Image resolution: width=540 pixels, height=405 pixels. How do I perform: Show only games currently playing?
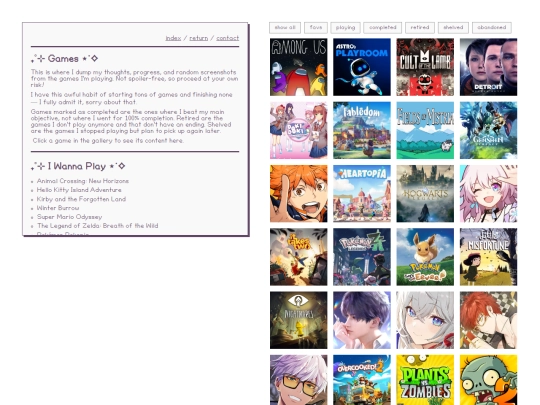click(345, 28)
